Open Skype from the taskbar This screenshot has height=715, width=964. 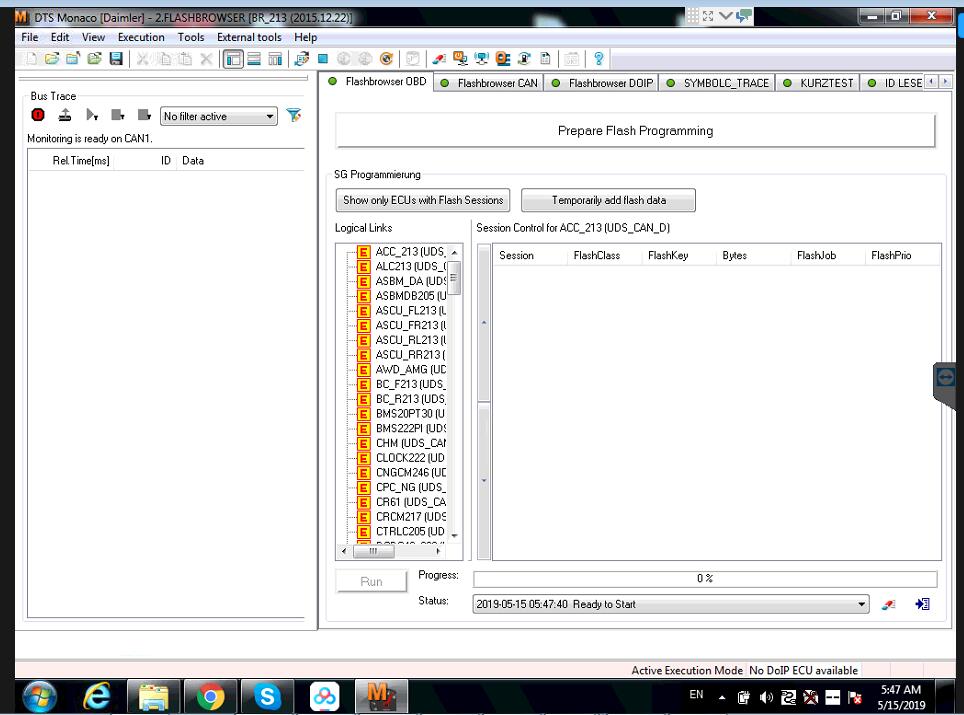coord(267,697)
